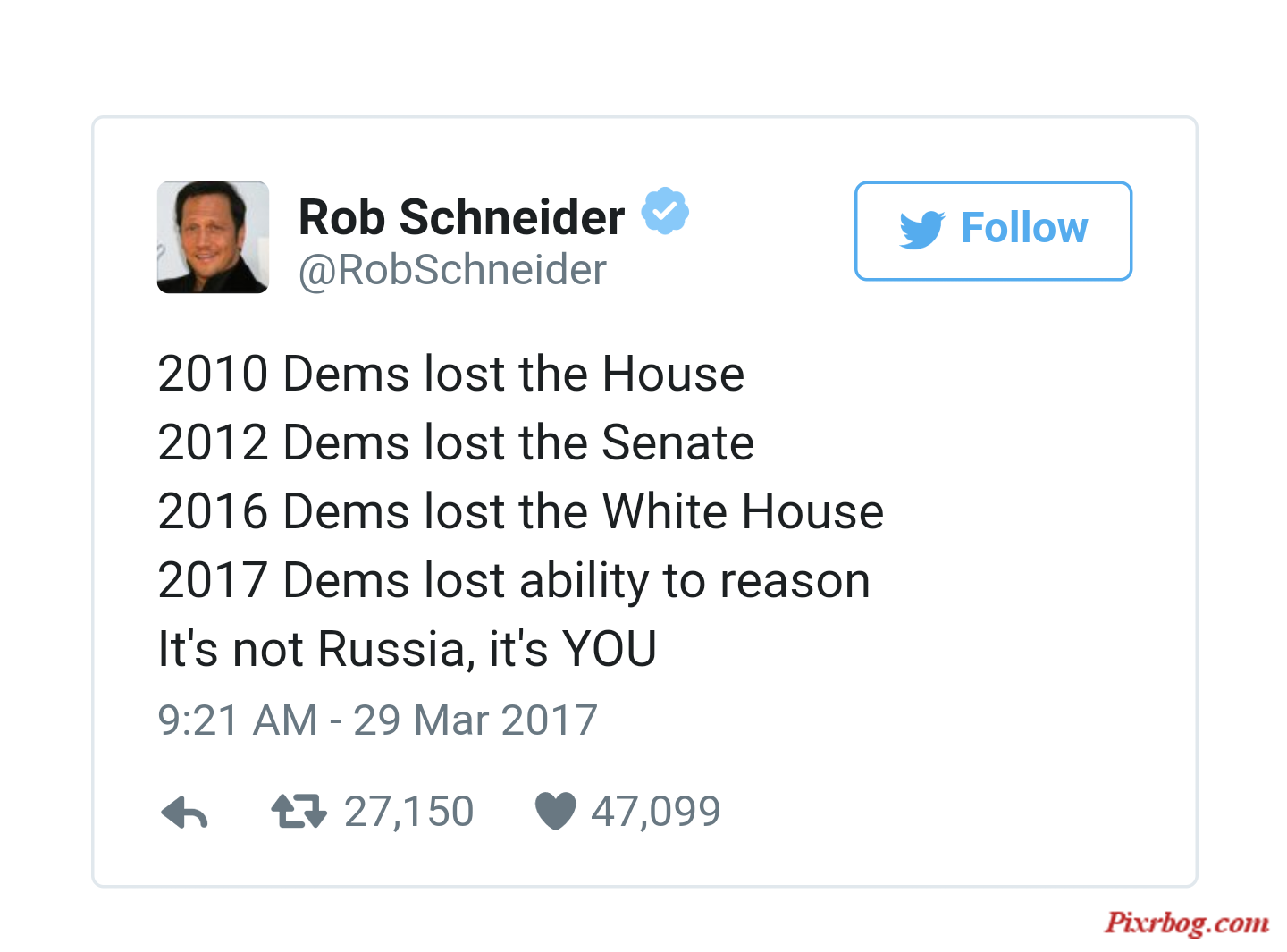Like the tweet with the heart icon
Viewport: 1287px width, 952px height.
[x=555, y=812]
